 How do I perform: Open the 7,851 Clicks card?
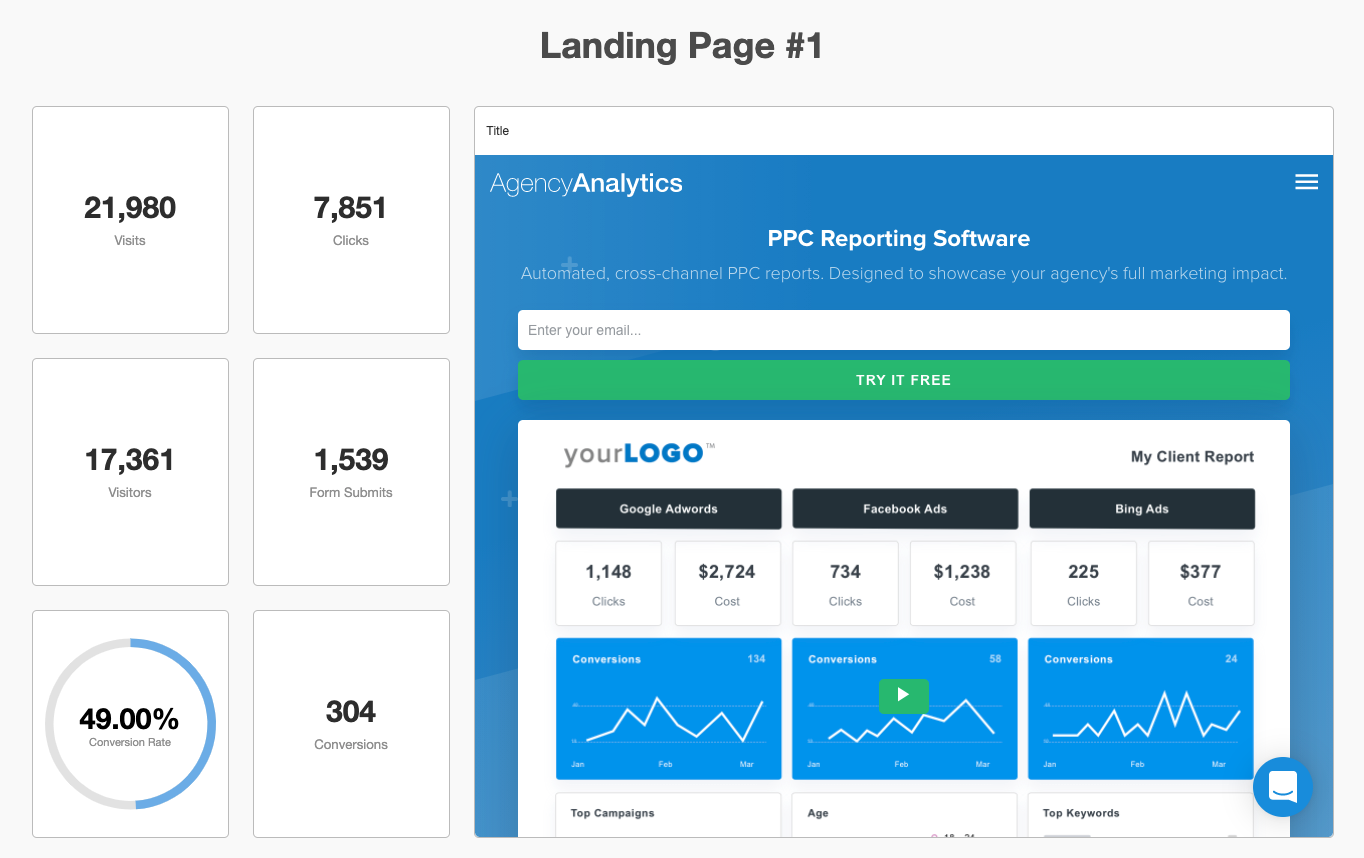[x=351, y=220]
